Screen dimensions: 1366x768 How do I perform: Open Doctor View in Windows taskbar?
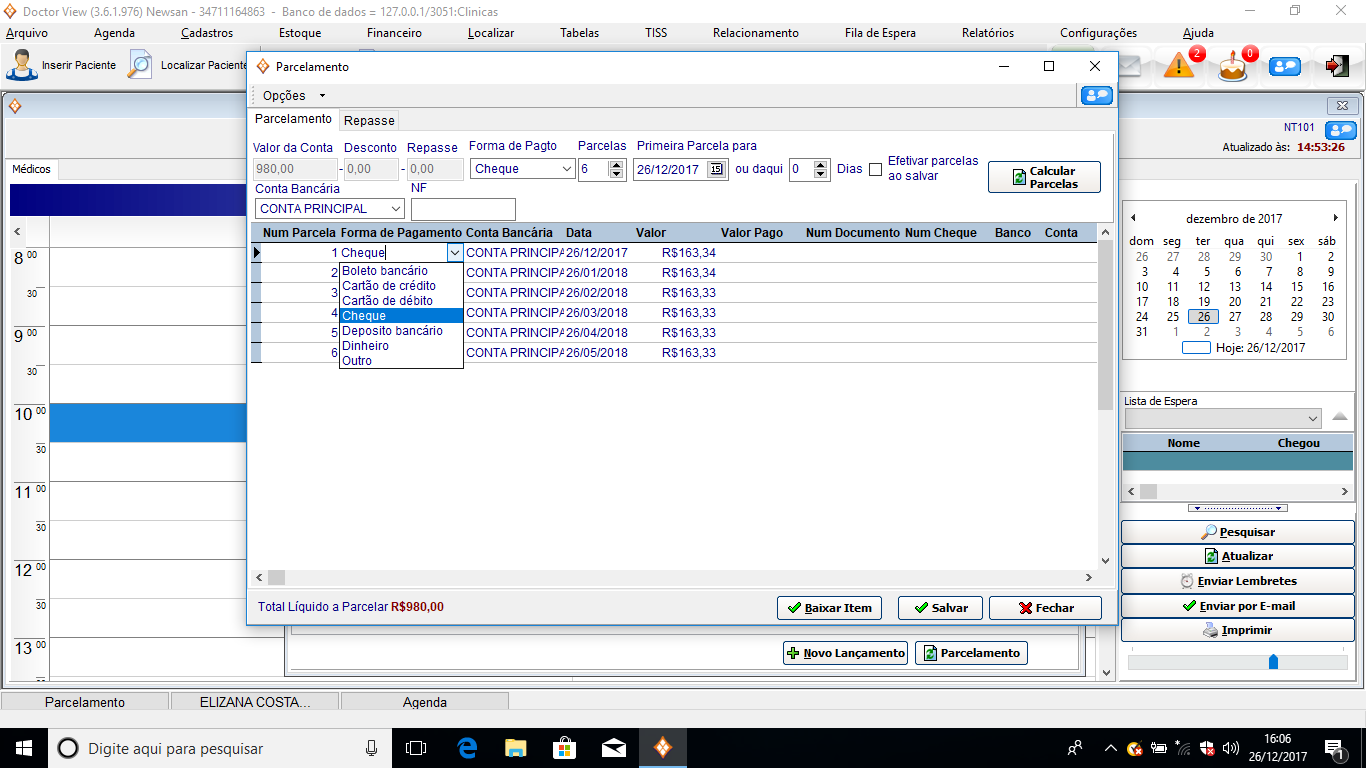[x=662, y=748]
